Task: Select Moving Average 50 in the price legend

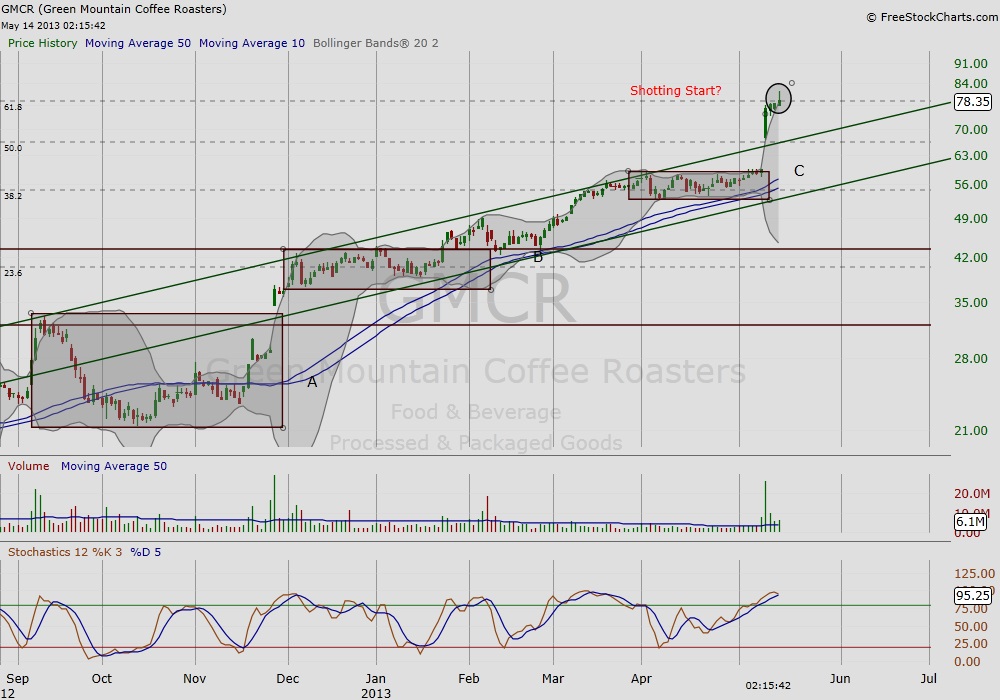Action: point(138,43)
